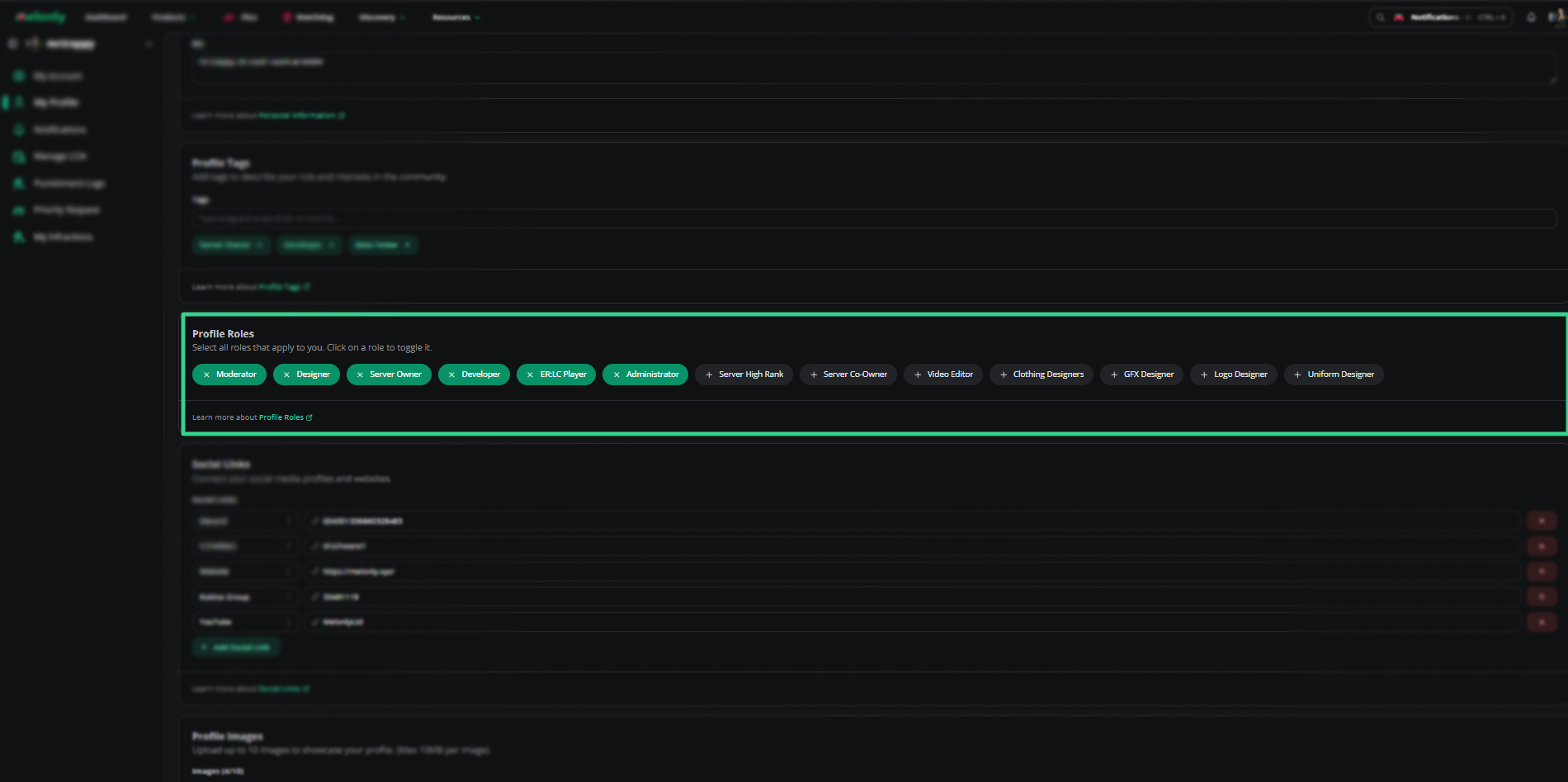Image resolution: width=1568 pixels, height=782 pixels.
Task: Select the Uniform Designer role
Action: (1334, 375)
